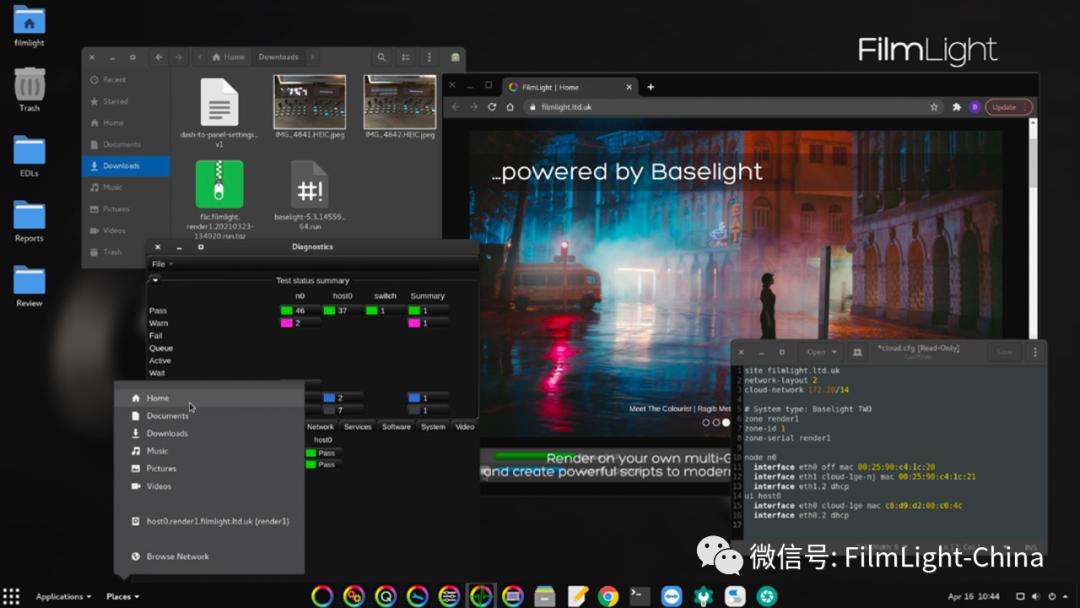Open the Chrome profile avatar

974,107
